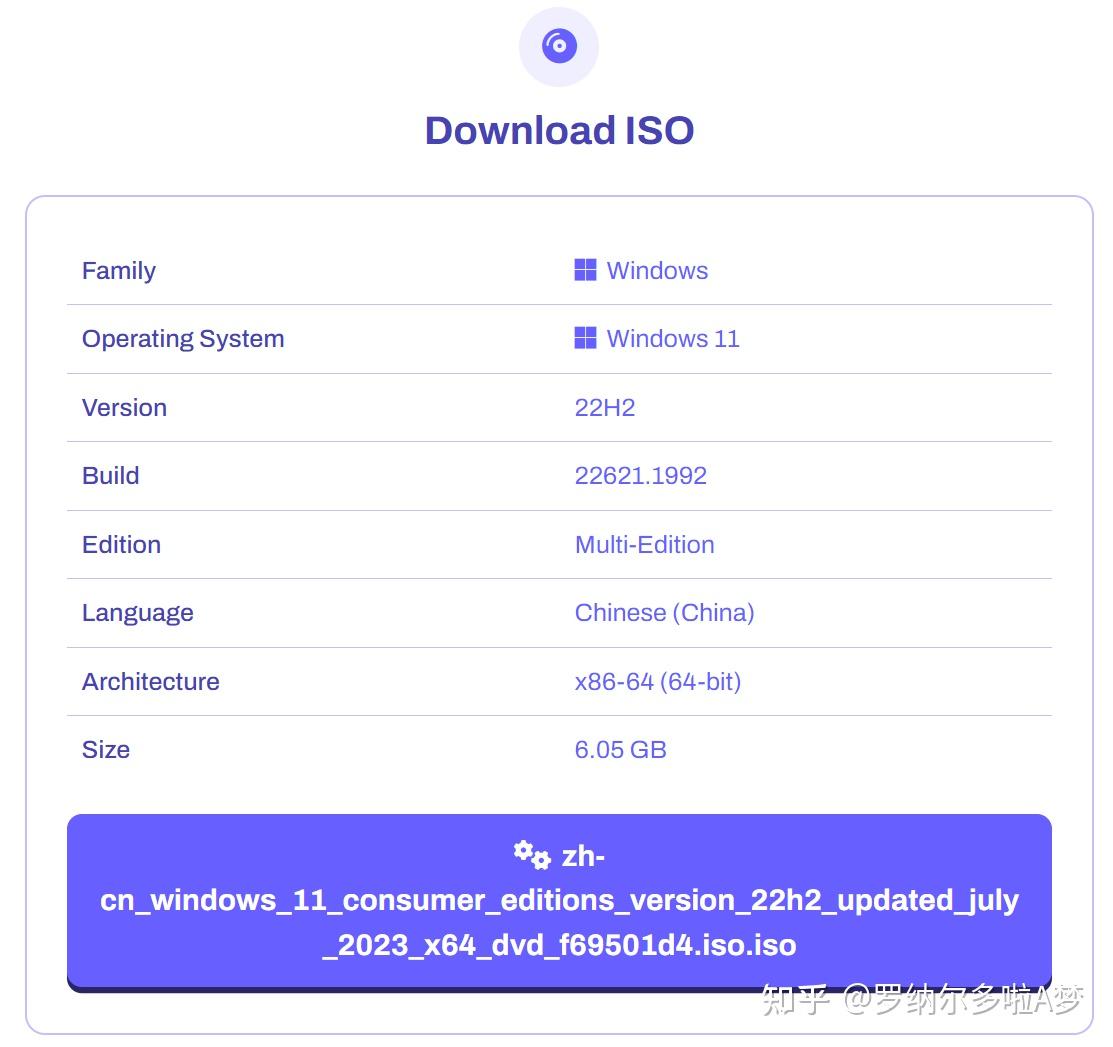The image size is (1113, 1047).
Task: Click the Family row label
Action: click(118, 270)
